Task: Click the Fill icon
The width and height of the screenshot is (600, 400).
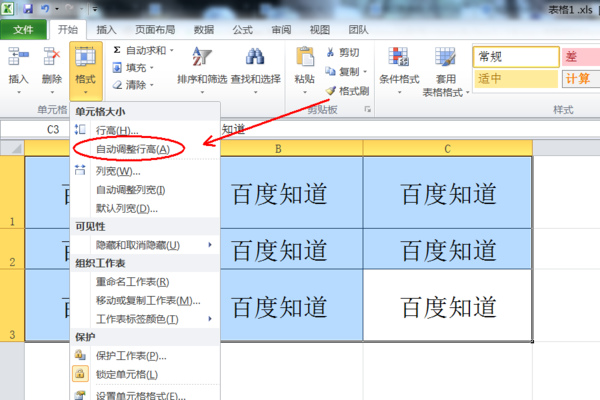Action: [117, 68]
